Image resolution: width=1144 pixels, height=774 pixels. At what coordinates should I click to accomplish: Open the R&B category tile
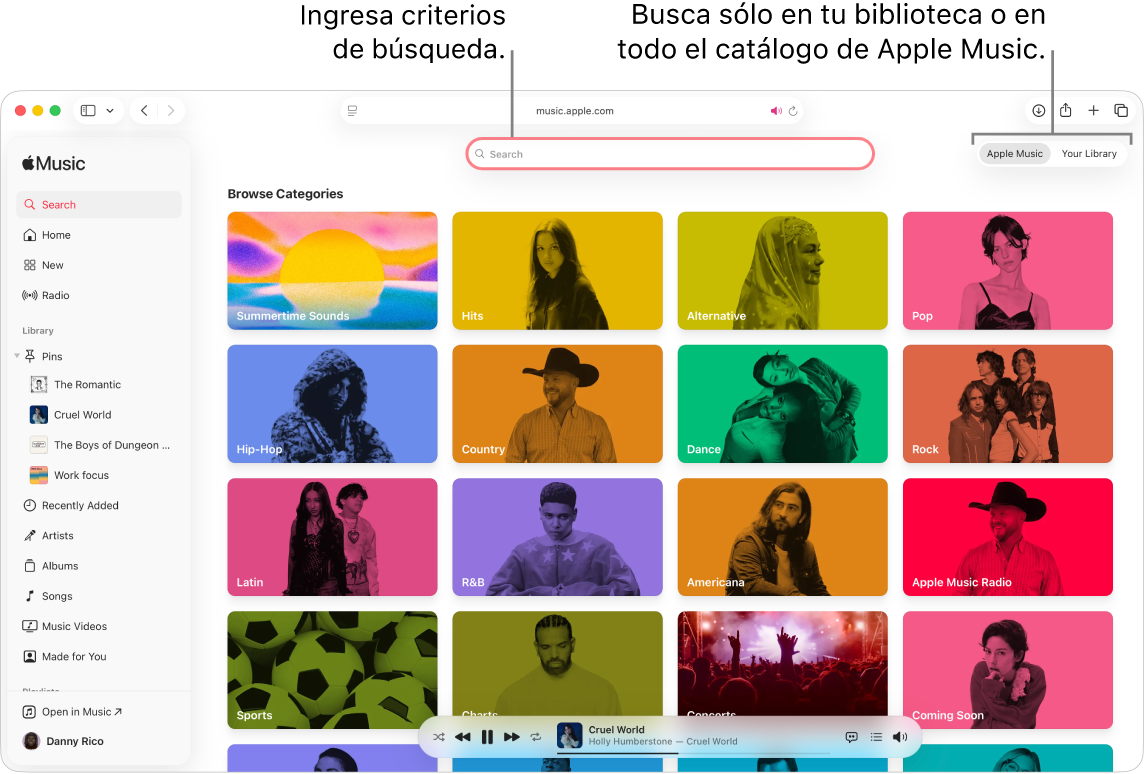click(x=557, y=537)
